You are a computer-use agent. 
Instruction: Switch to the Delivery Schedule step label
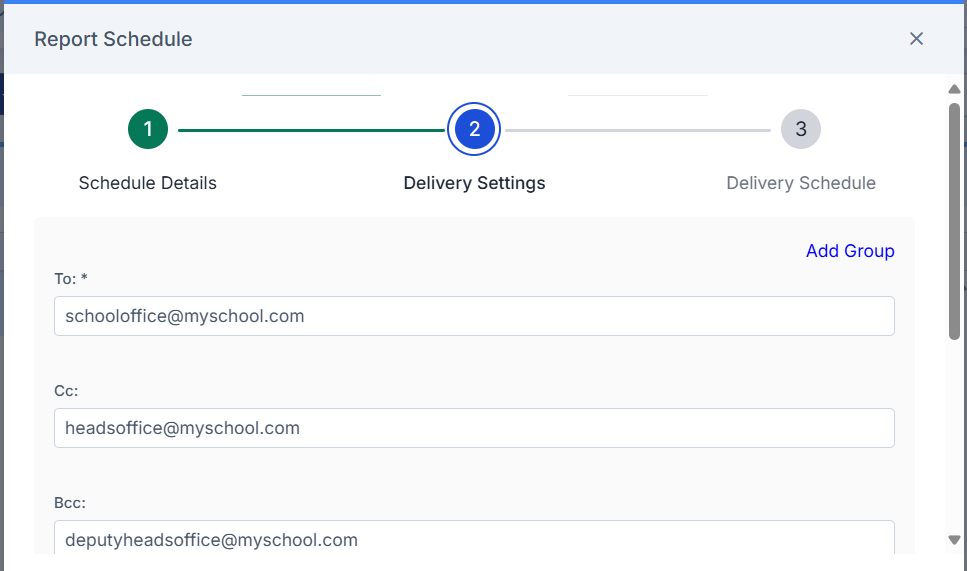[x=800, y=183]
